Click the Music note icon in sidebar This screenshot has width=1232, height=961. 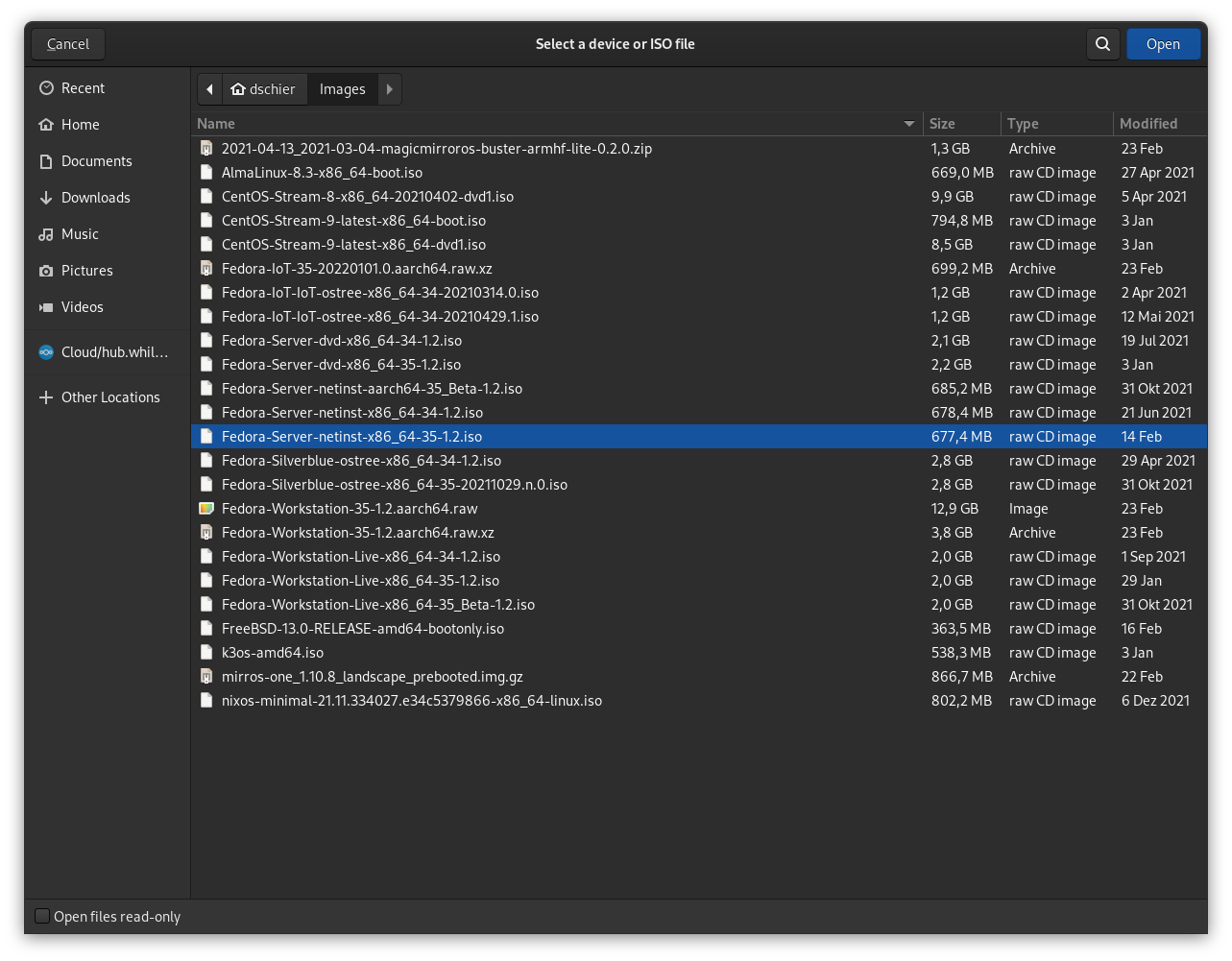(x=46, y=234)
